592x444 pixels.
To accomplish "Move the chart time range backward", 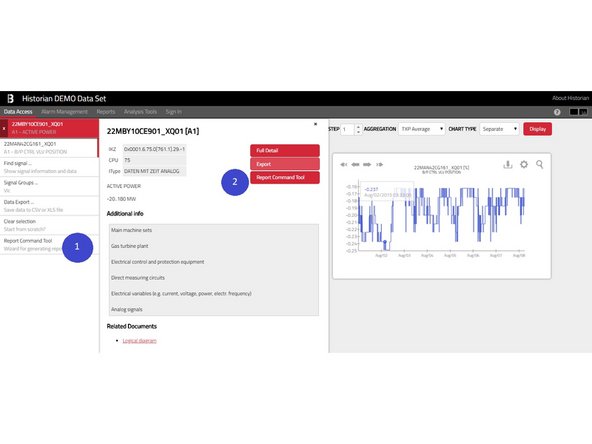I will click(355, 165).
